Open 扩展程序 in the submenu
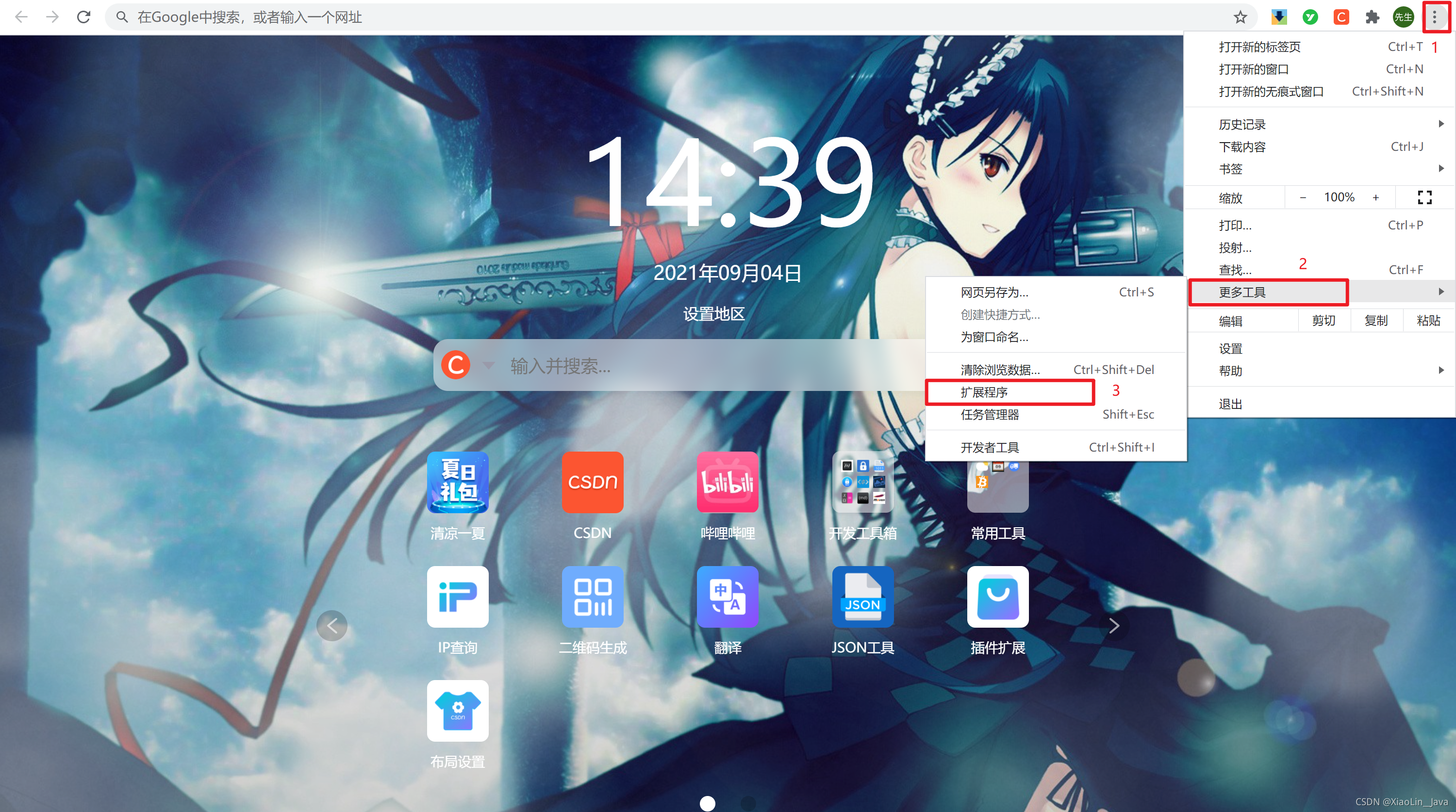The image size is (1456, 812). (x=1056, y=392)
